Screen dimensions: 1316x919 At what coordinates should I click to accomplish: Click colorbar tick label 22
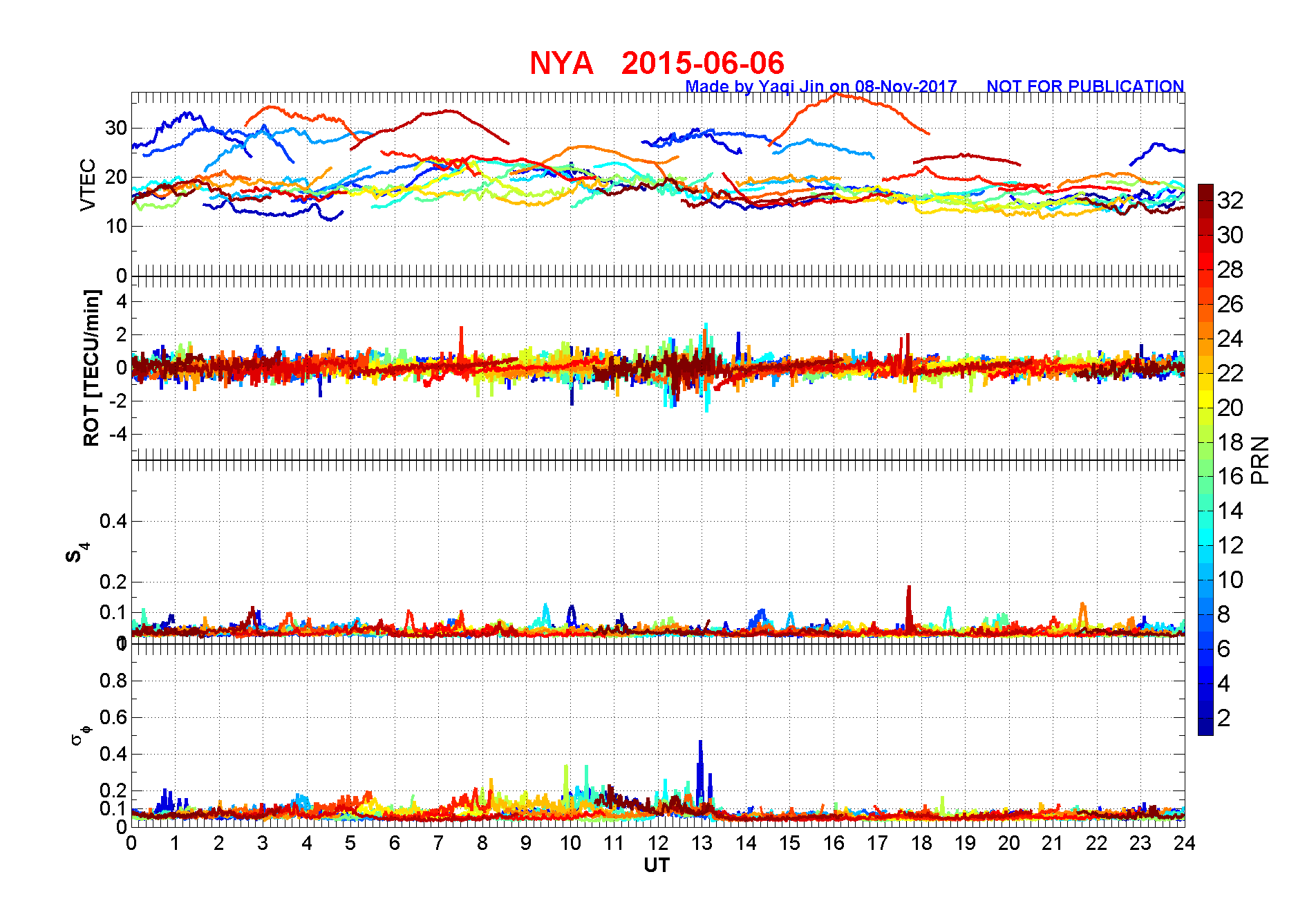[1230, 373]
